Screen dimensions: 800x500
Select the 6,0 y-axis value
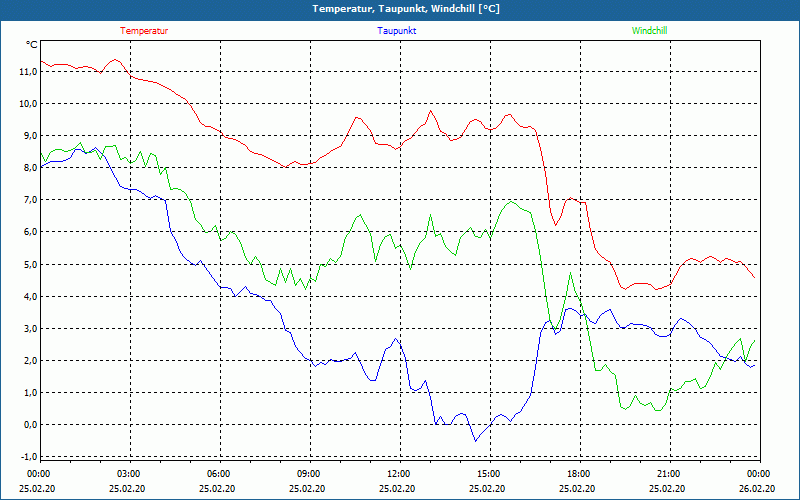[x=30, y=232]
